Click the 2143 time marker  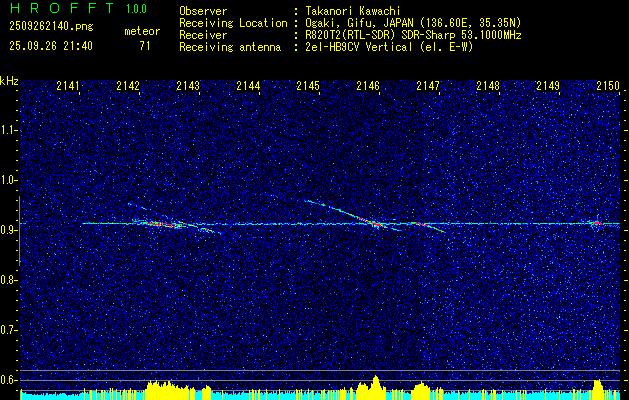click(188, 86)
